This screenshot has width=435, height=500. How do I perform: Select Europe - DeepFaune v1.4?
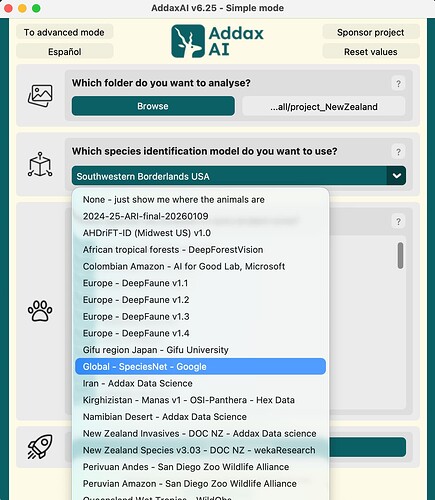click(200, 333)
